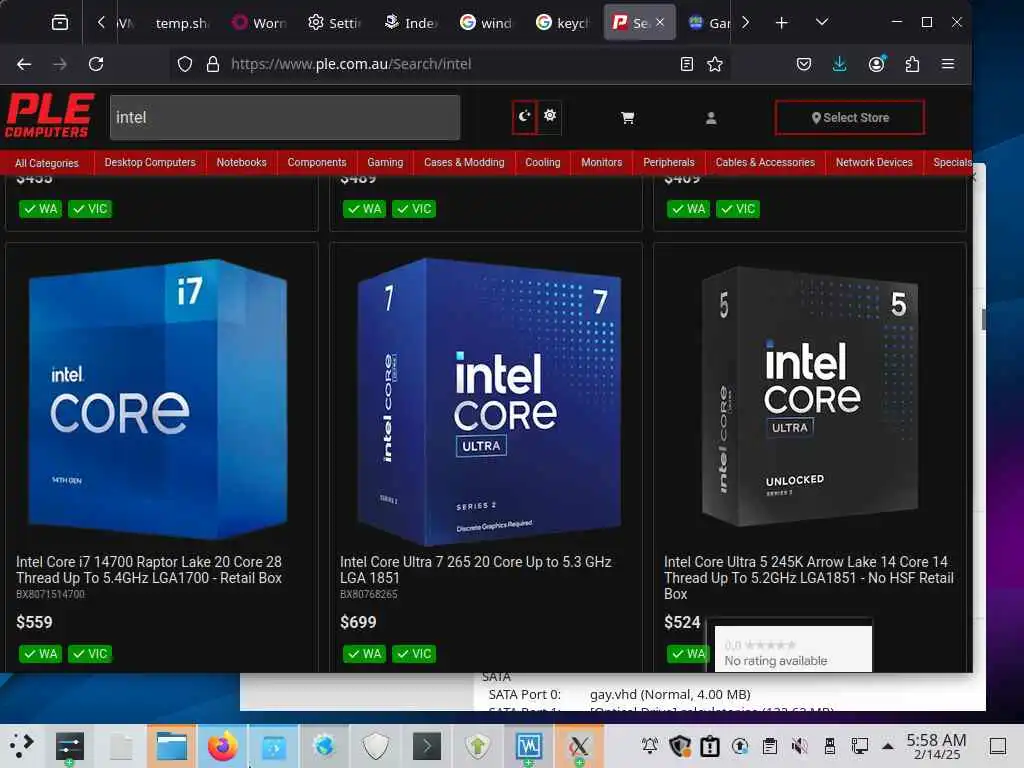The height and width of the screenshot is (768, 1024).
Task: Open tracking protection shield info
Action: [x=185, y=64]
